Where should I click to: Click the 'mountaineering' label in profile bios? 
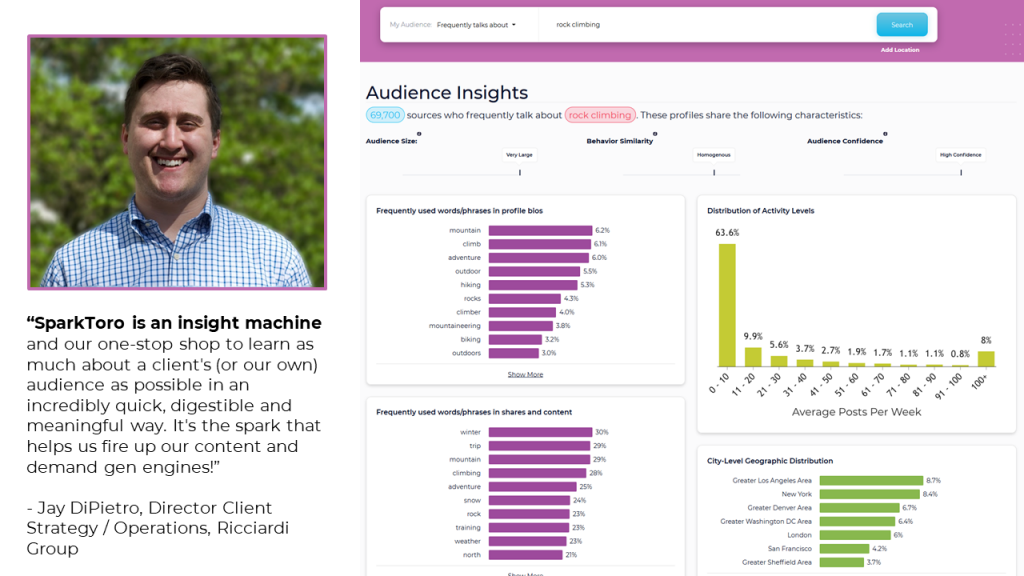click(455, 326)
